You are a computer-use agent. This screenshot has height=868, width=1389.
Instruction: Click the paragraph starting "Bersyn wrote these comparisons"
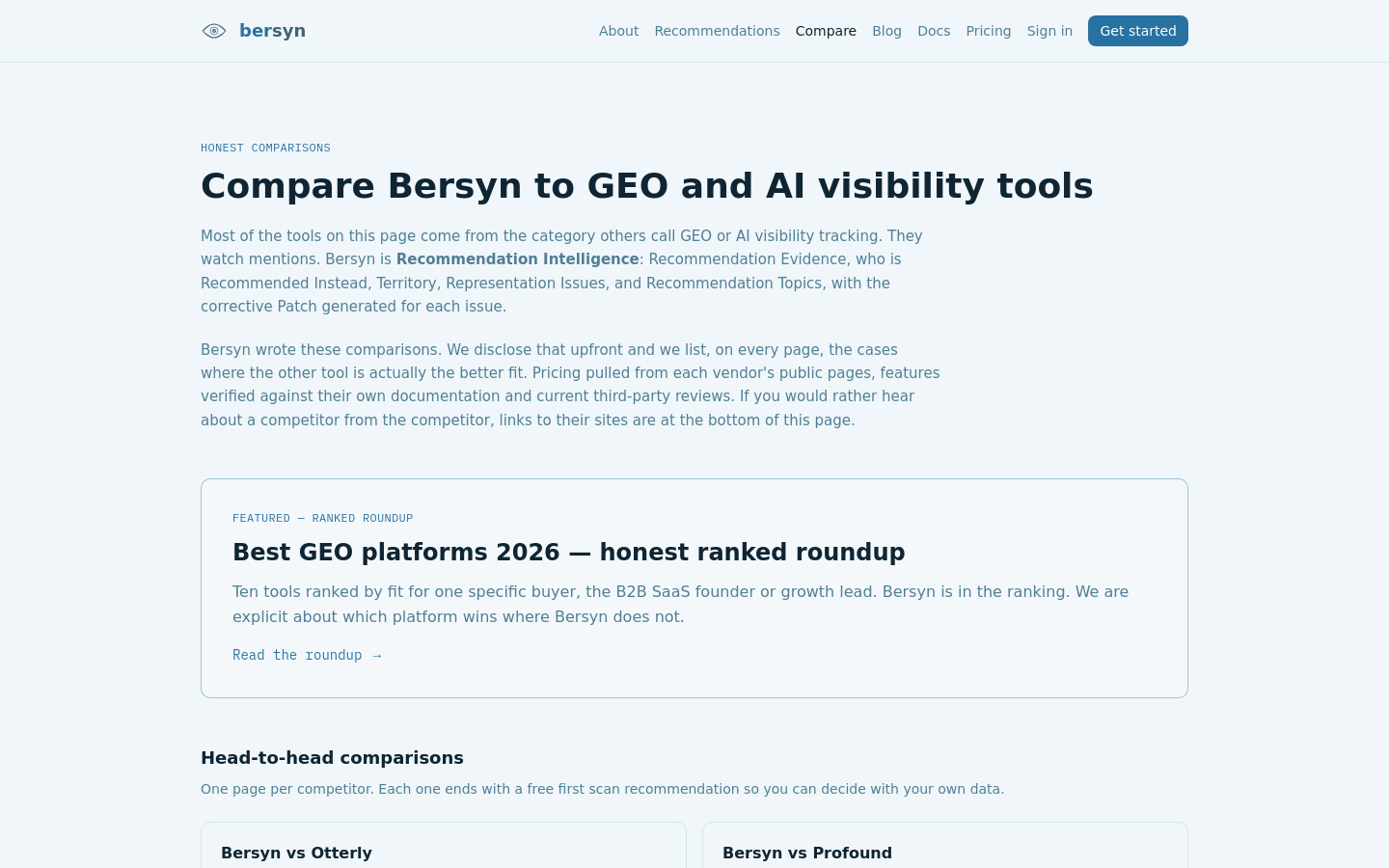point(570,385)
